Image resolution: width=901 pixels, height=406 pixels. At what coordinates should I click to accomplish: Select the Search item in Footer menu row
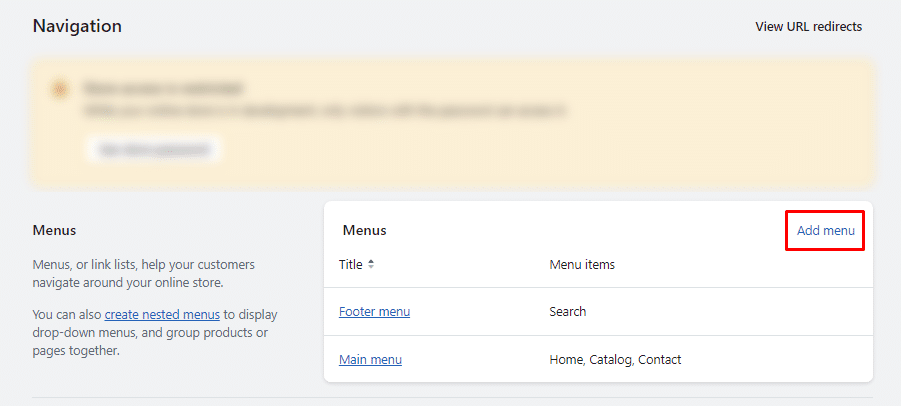pos(567,312)
